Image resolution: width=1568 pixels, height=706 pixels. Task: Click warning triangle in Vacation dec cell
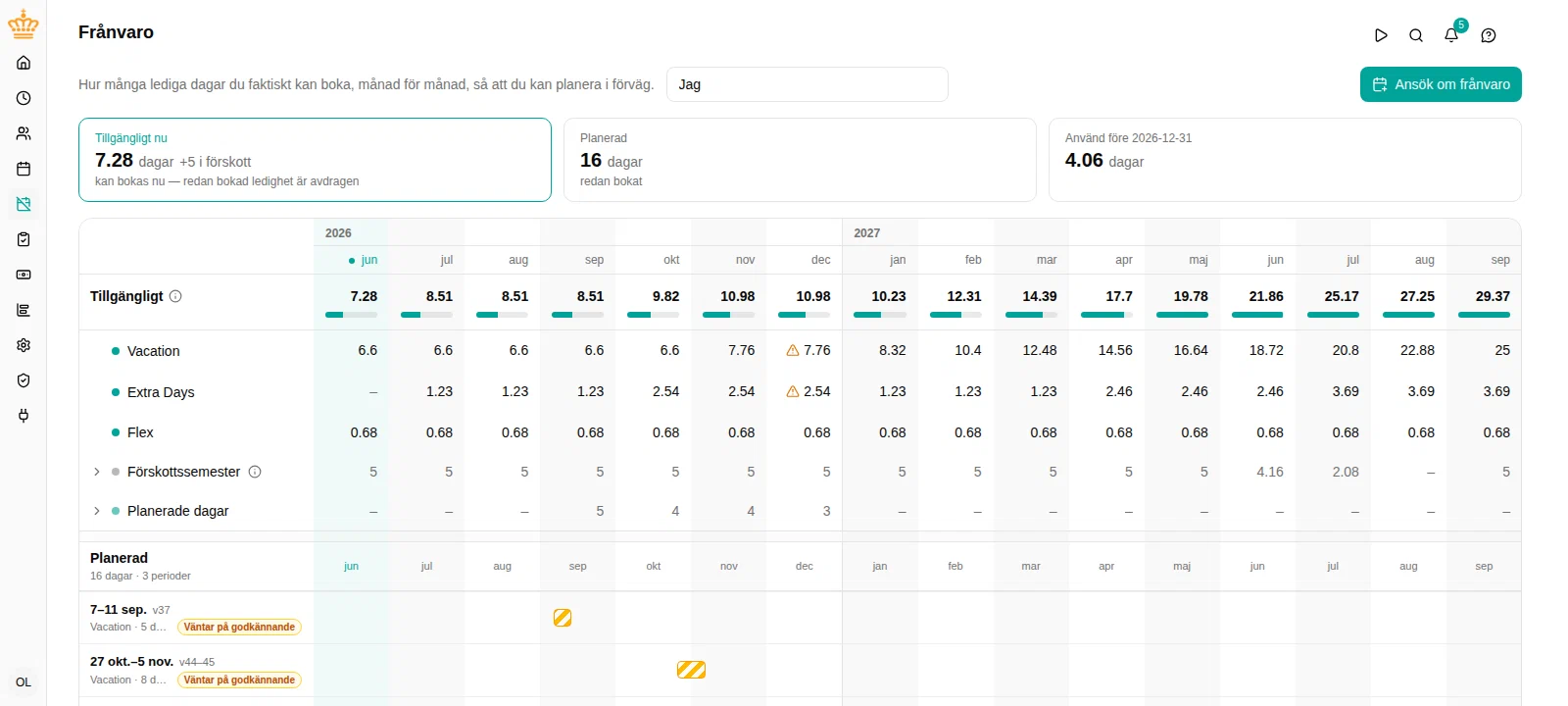click(793, 350)
